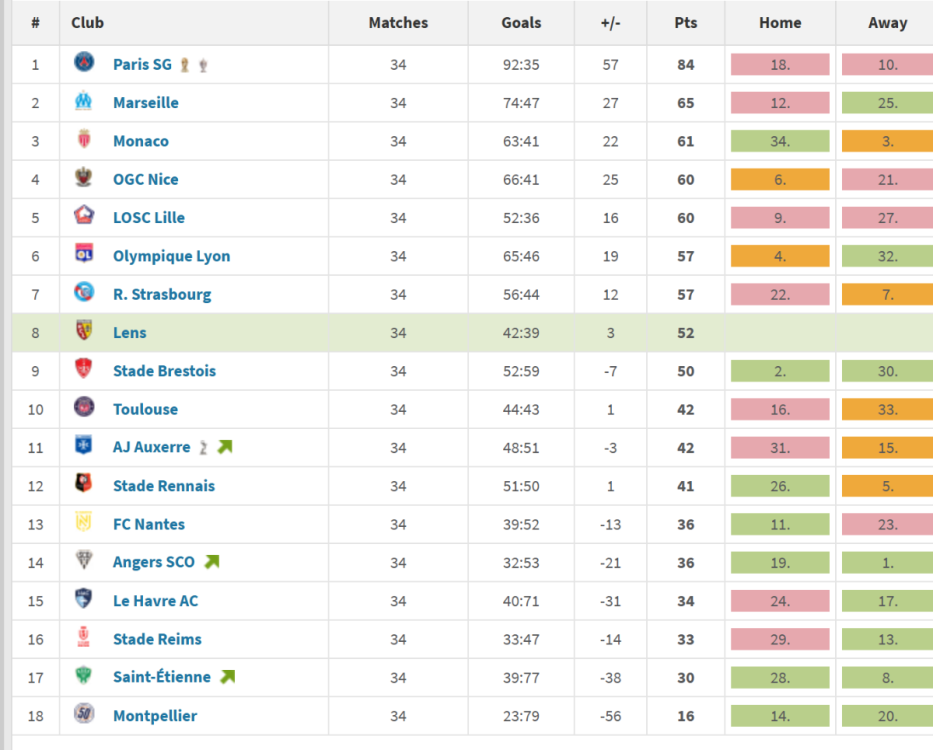Click the green promoted arrow beside Saint-Étienne
This screenshot has height=750, width=933.
click(x=227, y=677)
